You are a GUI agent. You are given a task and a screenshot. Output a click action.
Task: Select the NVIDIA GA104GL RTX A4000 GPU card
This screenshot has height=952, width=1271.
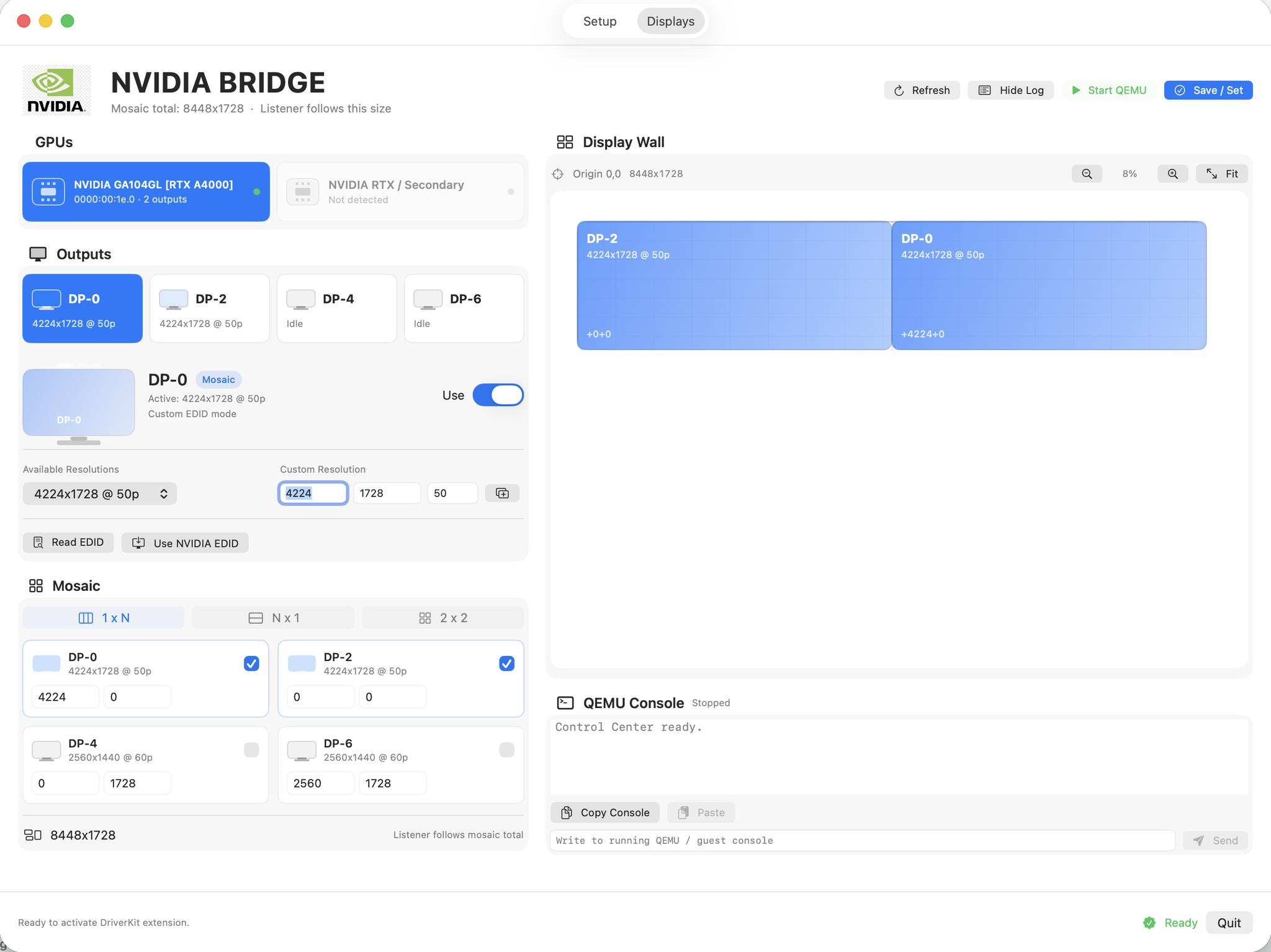146,192
